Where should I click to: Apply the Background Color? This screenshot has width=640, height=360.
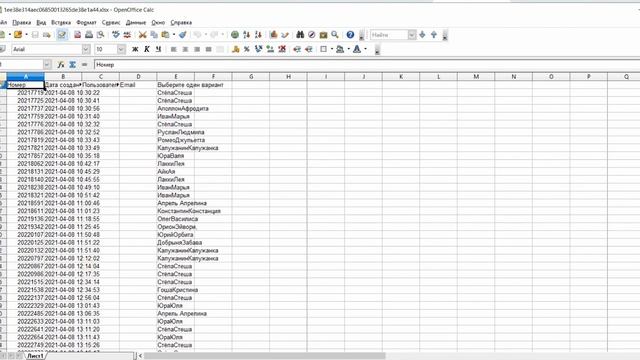coord(340,49)
